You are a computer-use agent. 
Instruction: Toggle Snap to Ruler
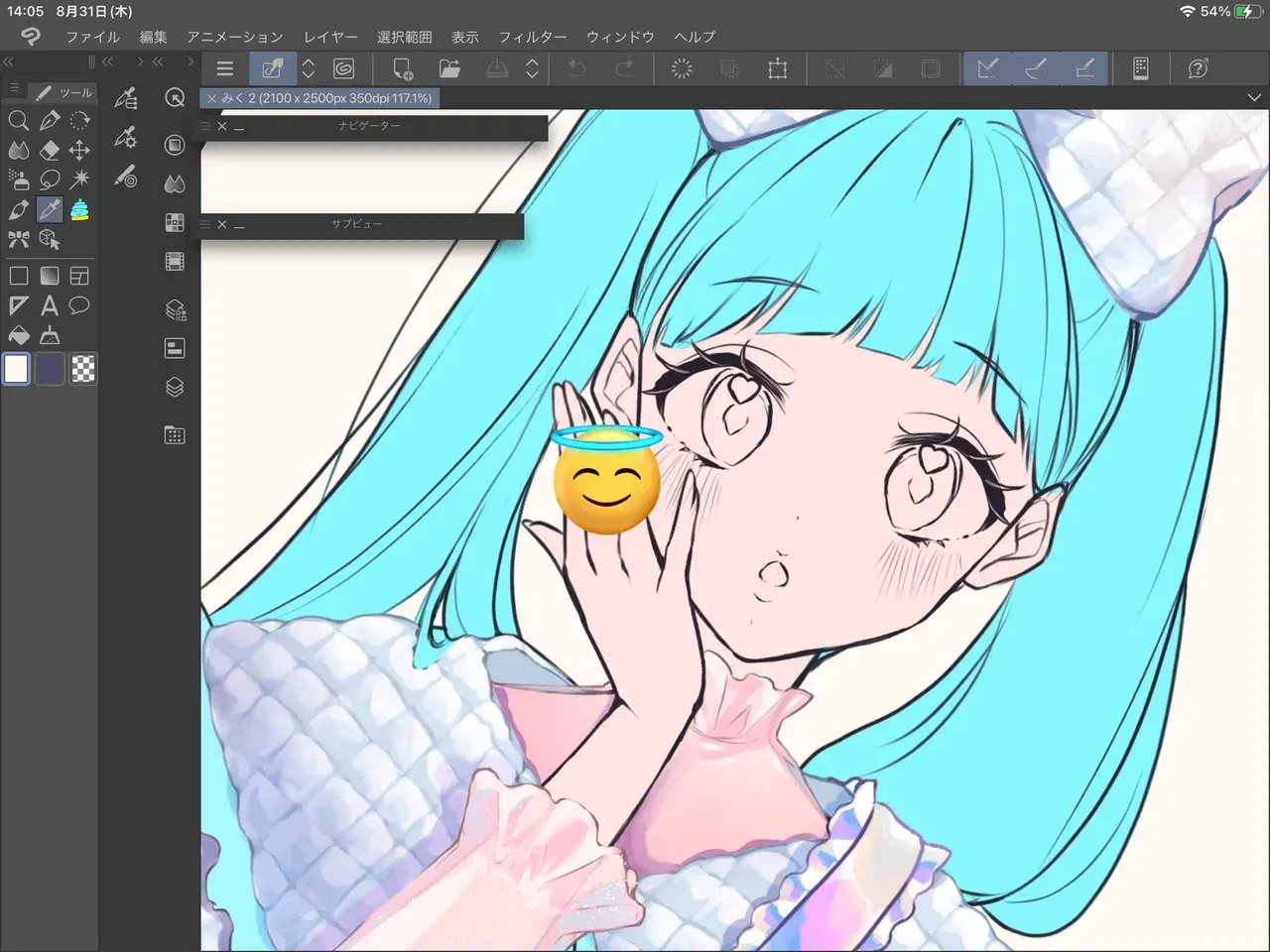[987, 68]
